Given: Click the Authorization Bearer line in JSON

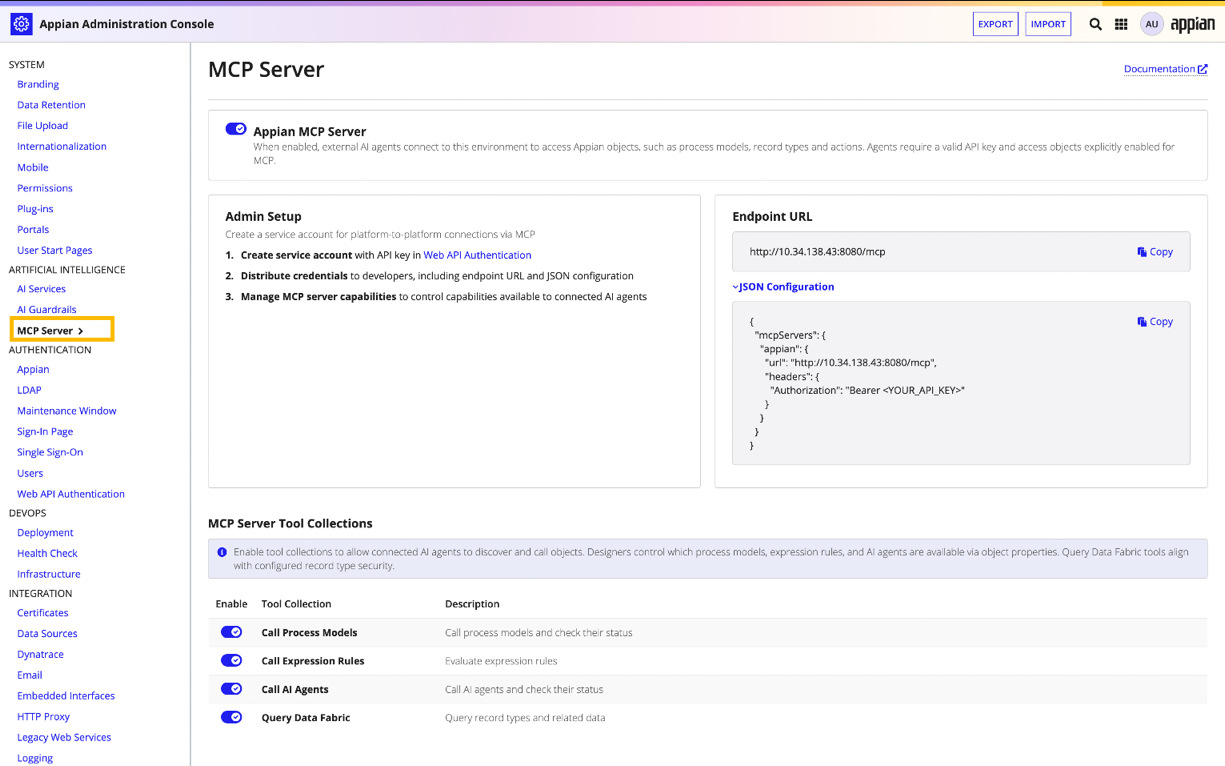Looking at the screenshot, I should (867, 390).
